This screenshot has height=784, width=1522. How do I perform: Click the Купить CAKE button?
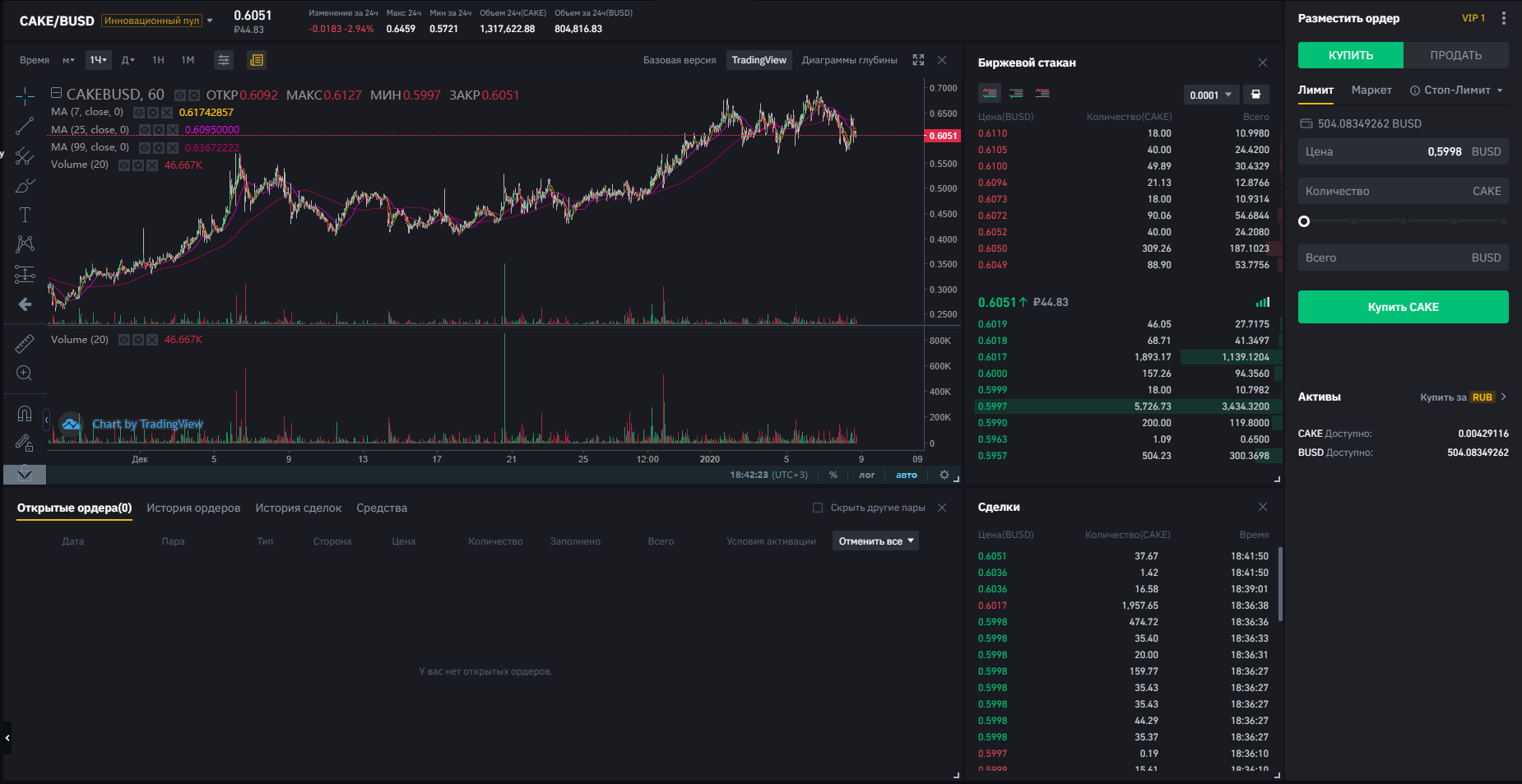click(1404, 307)
